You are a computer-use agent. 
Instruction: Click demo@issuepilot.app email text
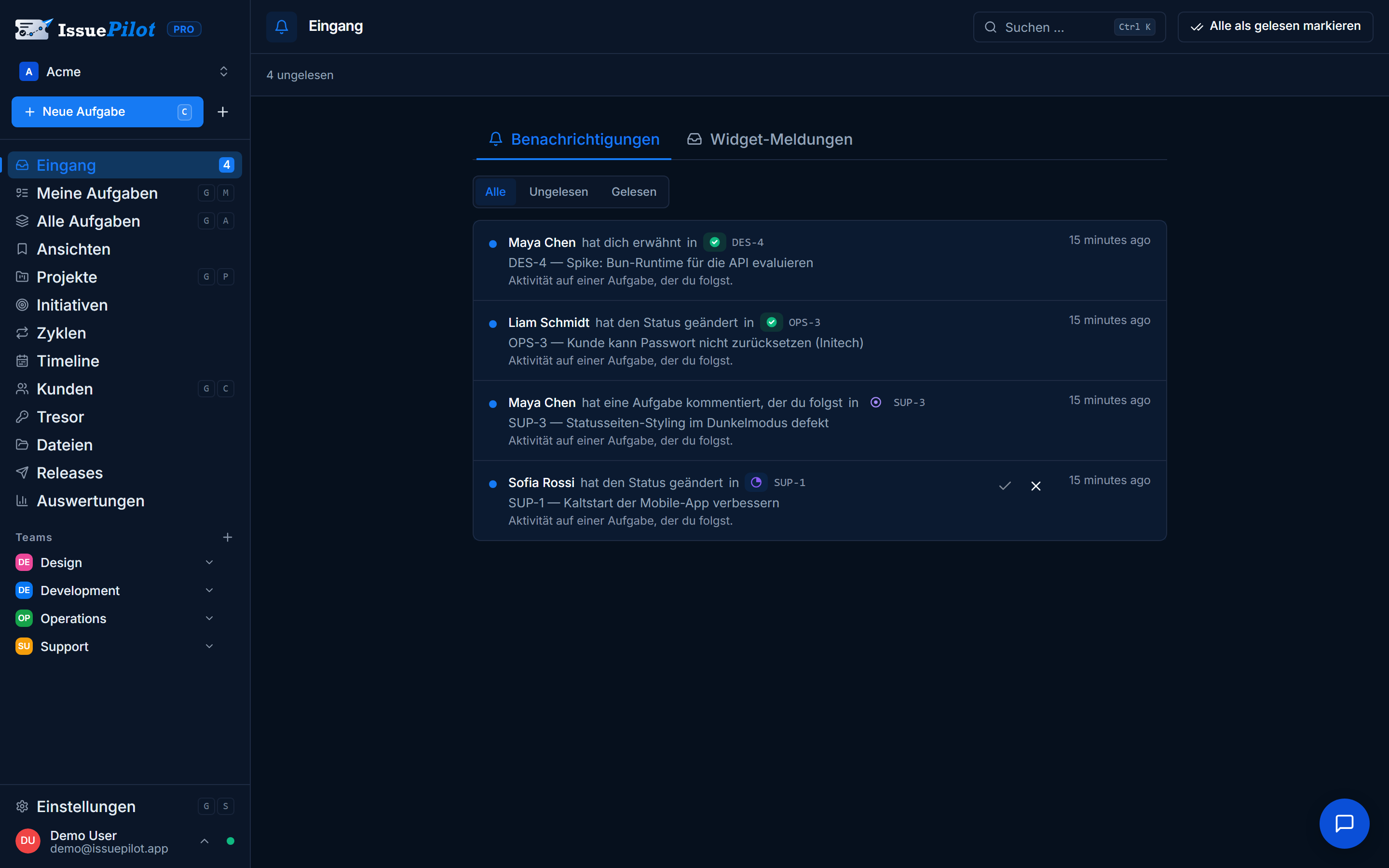[109, 849]
